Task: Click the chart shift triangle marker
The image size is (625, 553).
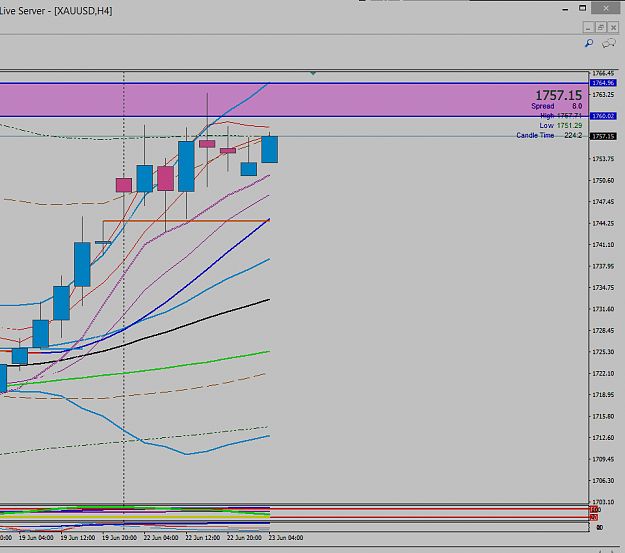Action: click(x=313, y=73)
